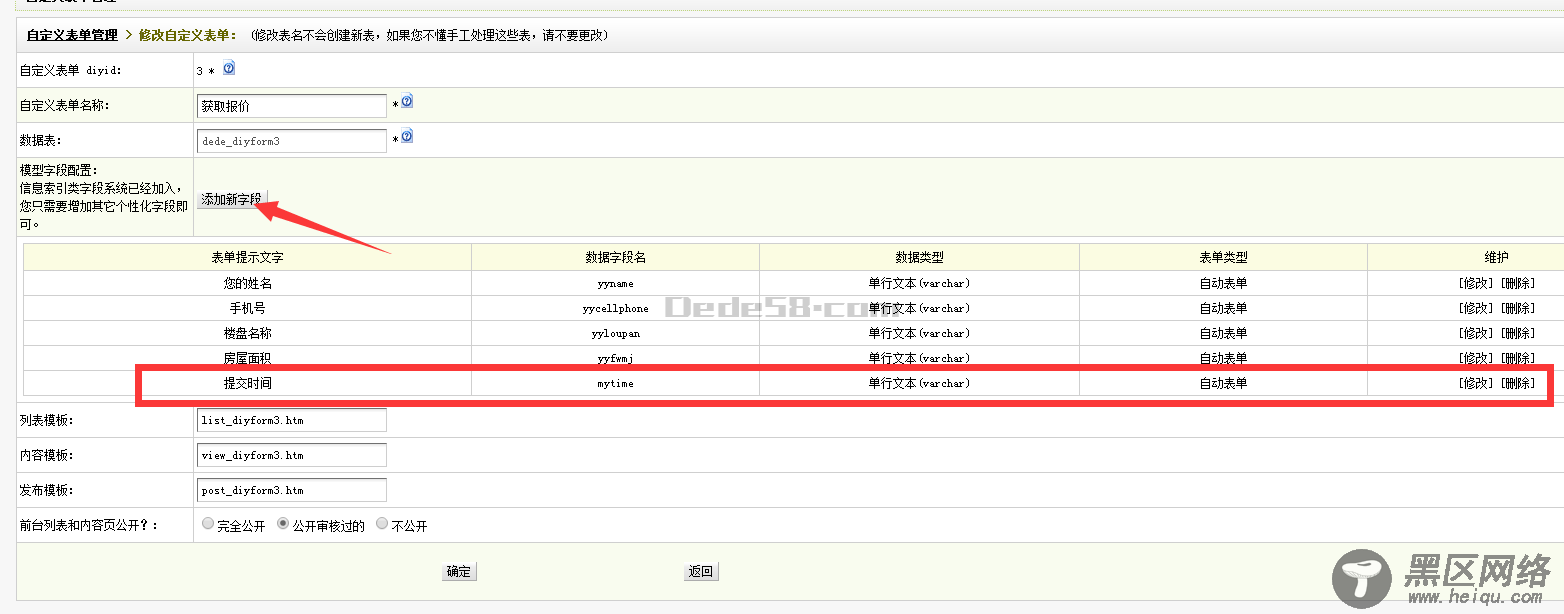1564x614 pixels.
Task: Click the 维护 column header
Action: (1496, 257)
